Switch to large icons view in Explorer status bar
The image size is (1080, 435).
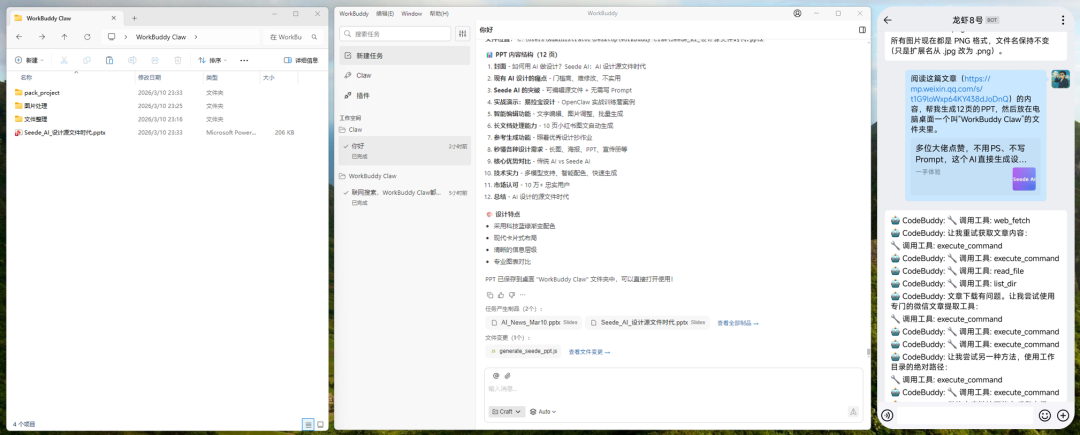click(320, 424)
